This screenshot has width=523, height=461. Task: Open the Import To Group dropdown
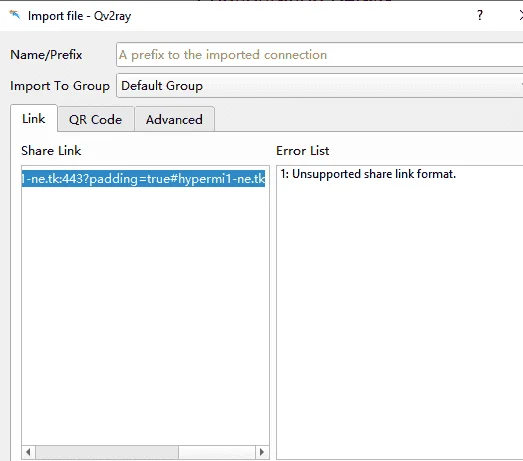320,86
